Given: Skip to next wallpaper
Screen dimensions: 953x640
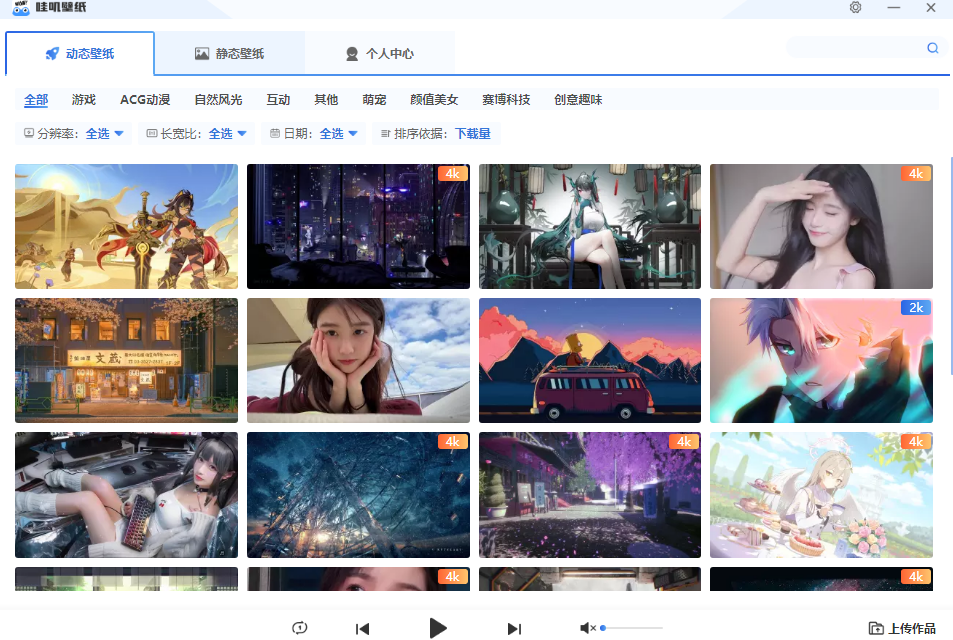Looking at the screenshot, I should tap(514, 628).
